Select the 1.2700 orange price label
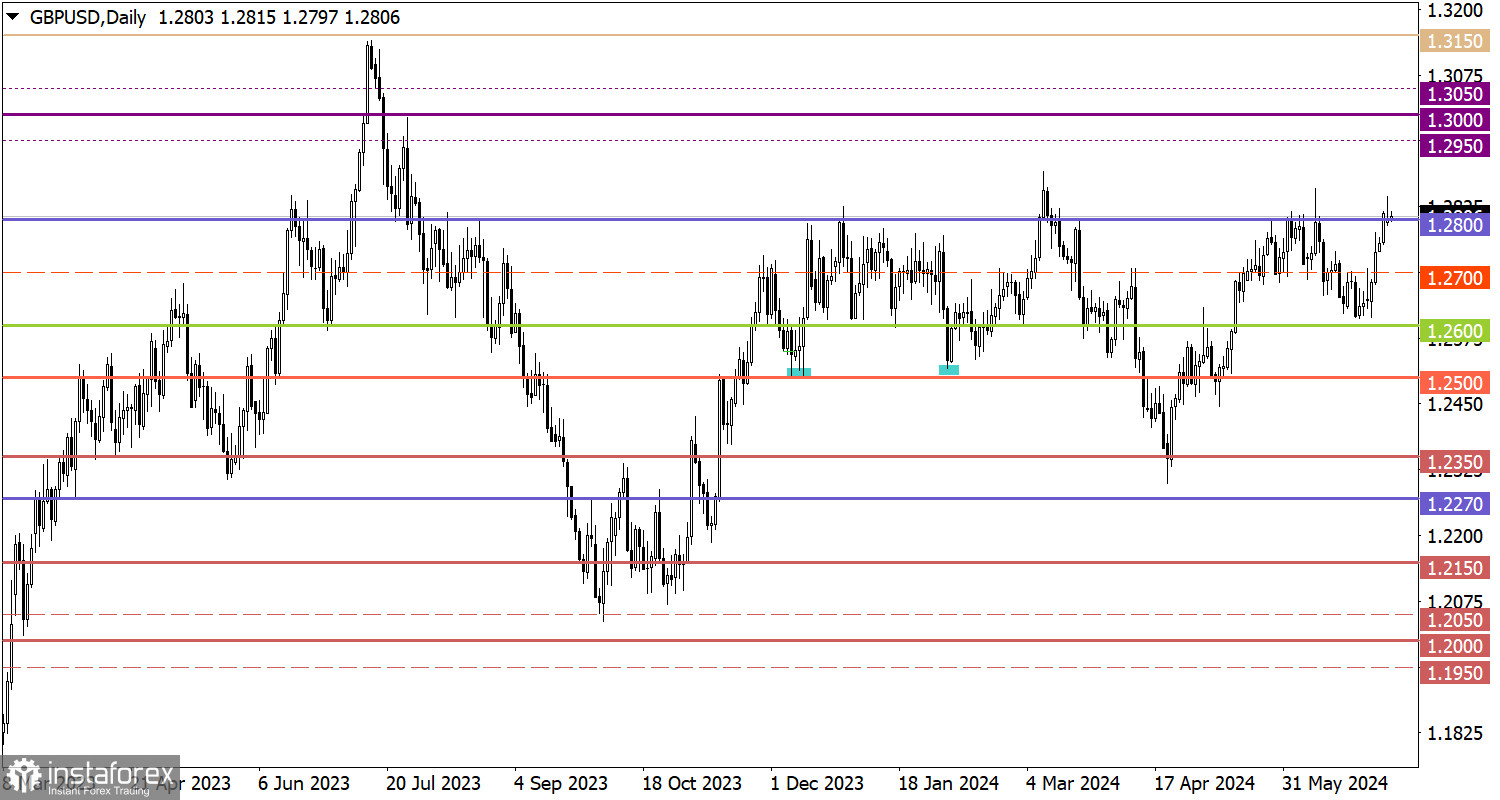 point(1455,278)
